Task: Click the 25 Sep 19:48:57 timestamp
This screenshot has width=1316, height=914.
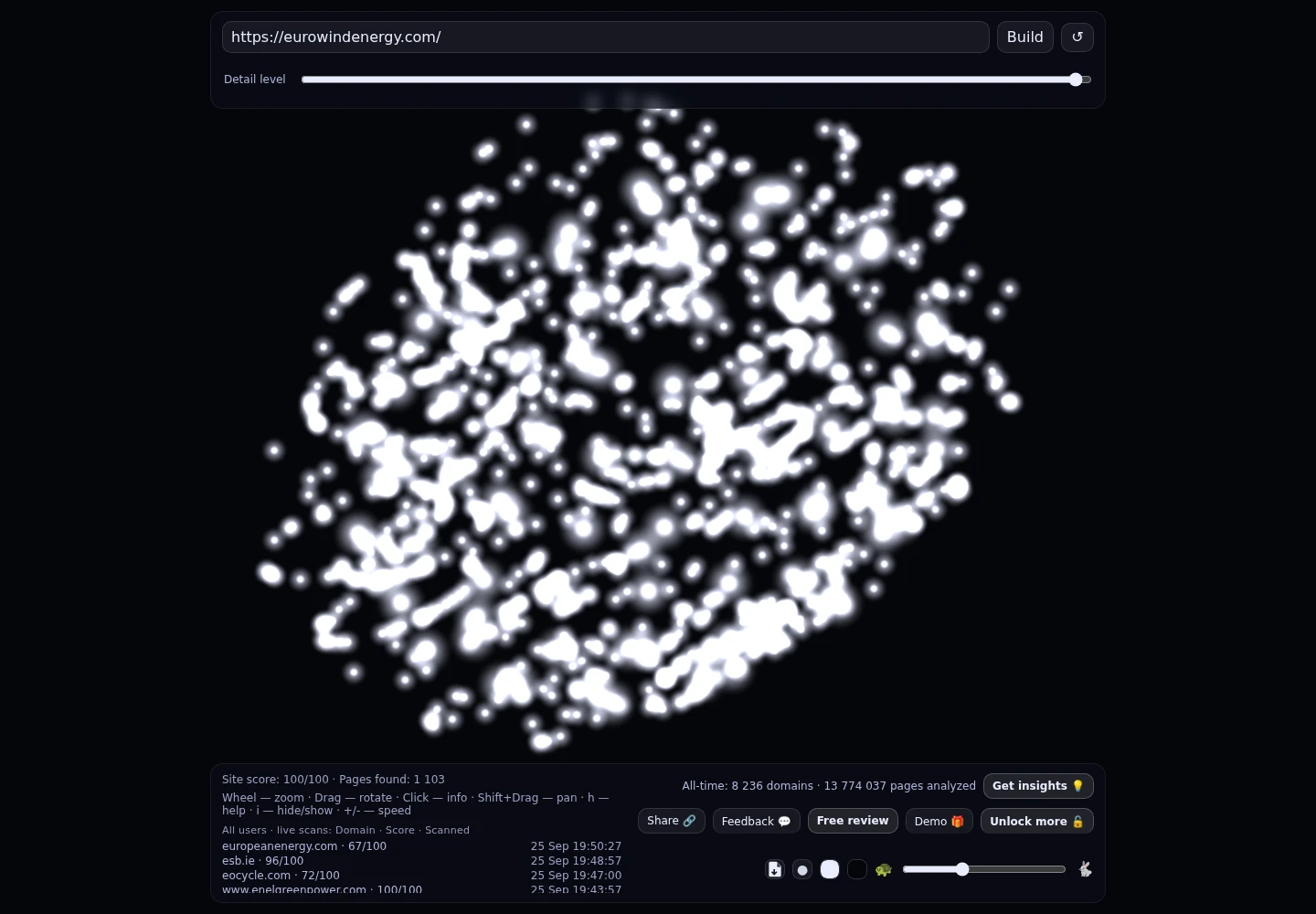Action: coord(576,861)
